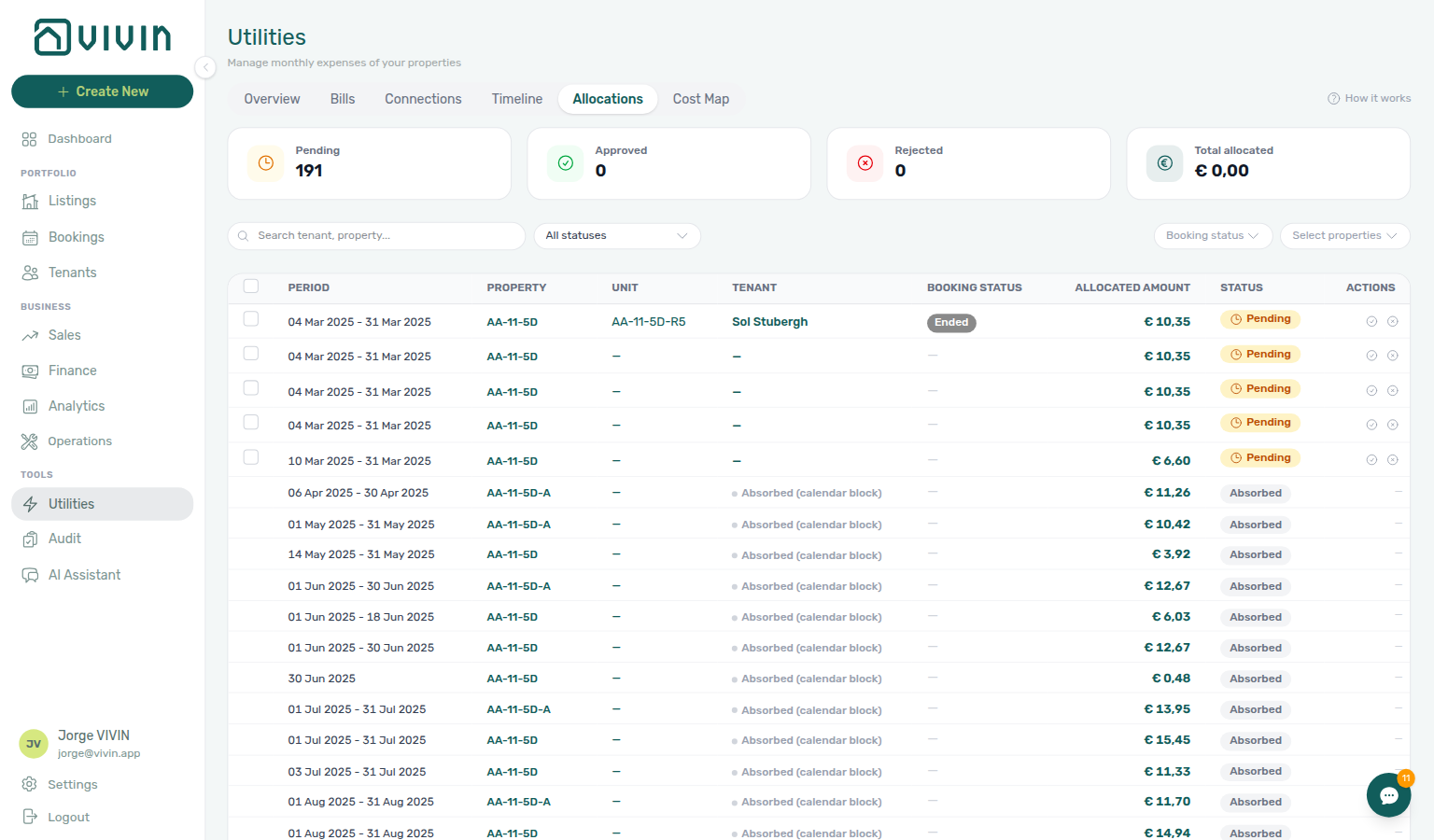Go to Dashboard in sidebar
This screenshot has width=1434, height=840.
pyautogui.click(x=102, y=139)
